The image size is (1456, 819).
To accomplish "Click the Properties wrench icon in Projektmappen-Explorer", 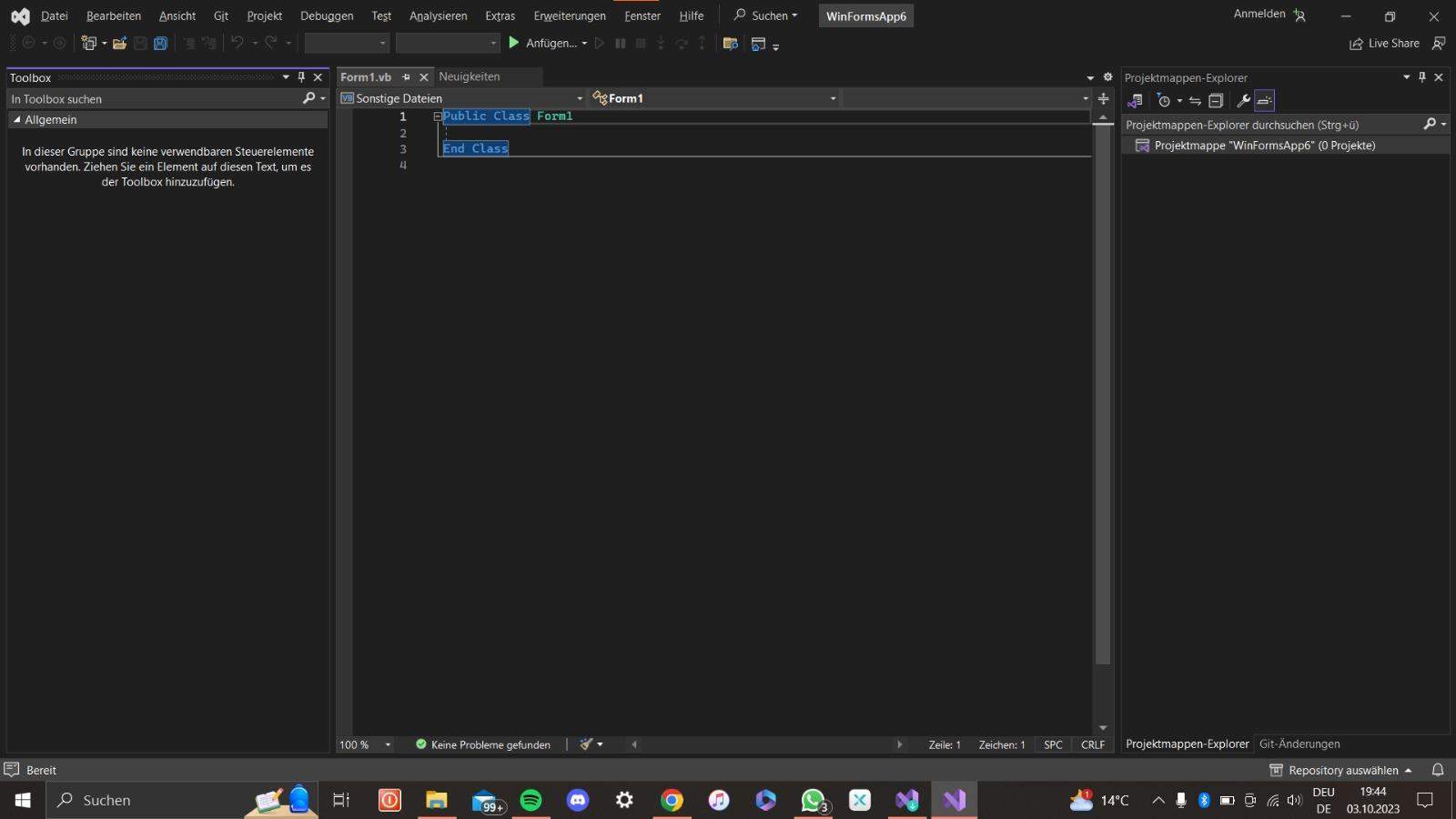I will (x=1243, y=101).
